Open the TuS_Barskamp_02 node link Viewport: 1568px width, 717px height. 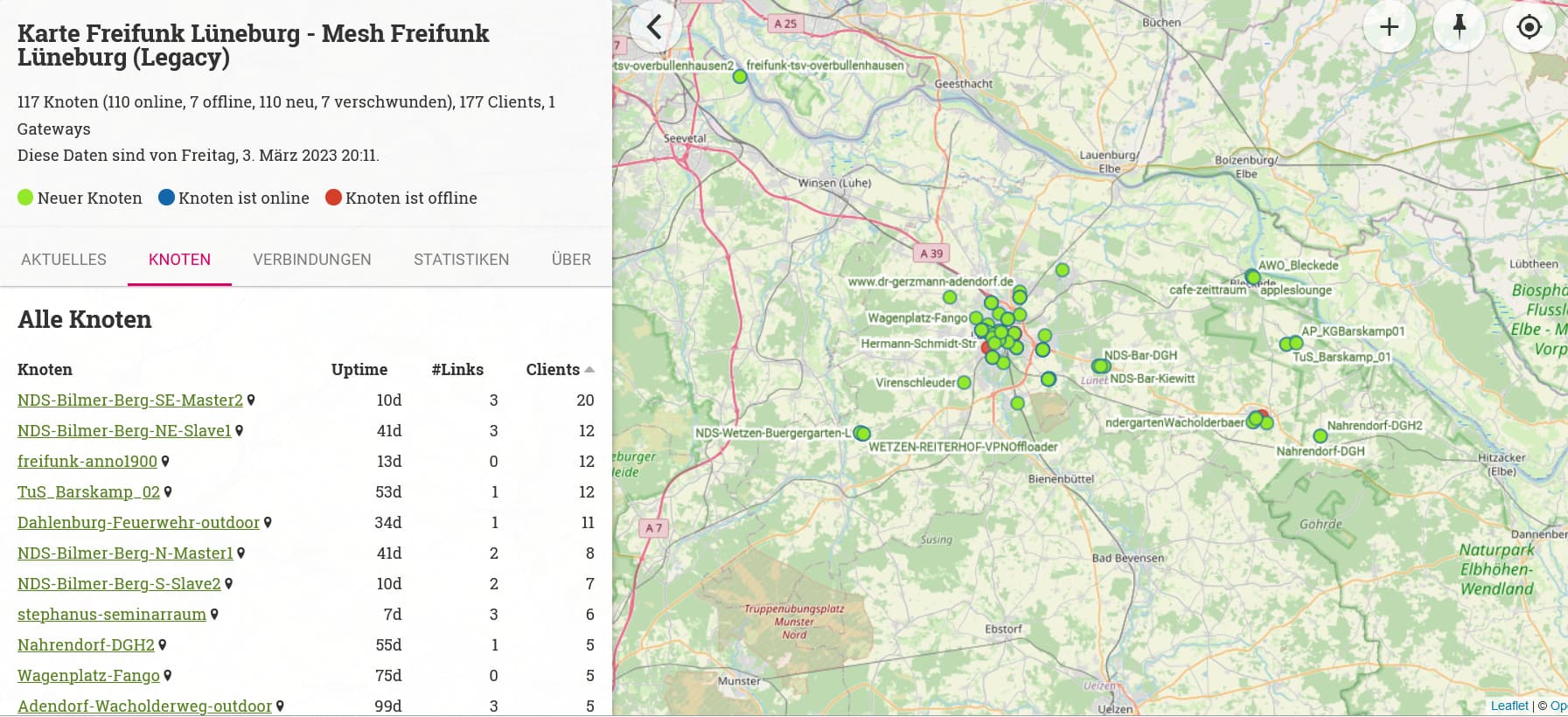(x=89, y=491)
